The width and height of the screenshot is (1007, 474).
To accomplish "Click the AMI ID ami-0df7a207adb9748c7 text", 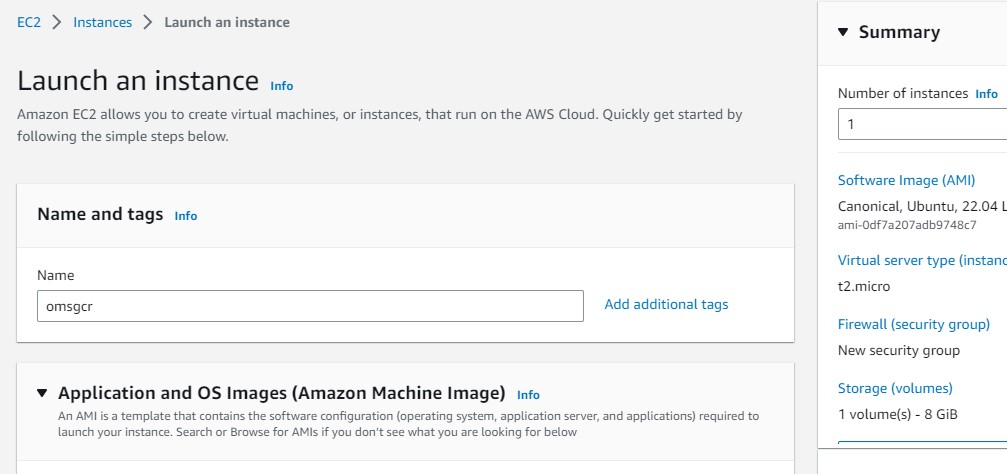I will [906, 225].
